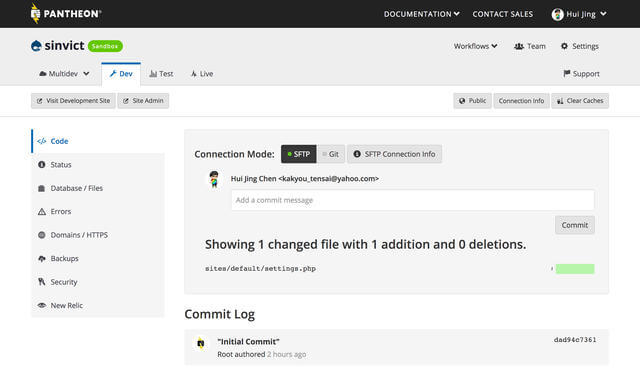Click the Team people icon

point(519,46)
